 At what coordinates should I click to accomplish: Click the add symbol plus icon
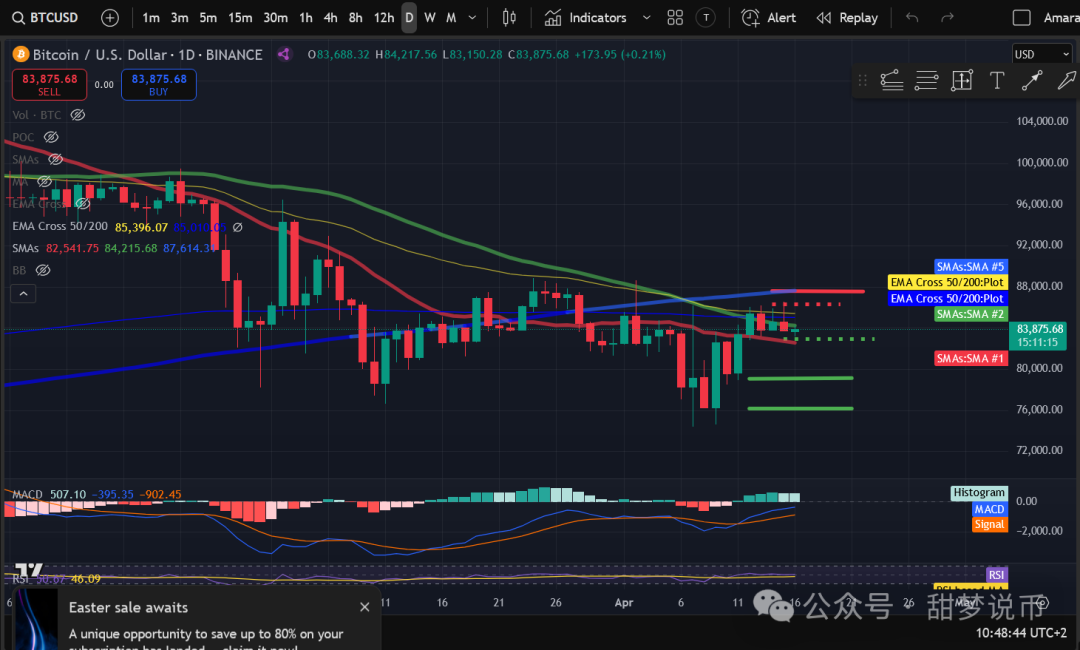pyautogui.click(x=110, y=18)
